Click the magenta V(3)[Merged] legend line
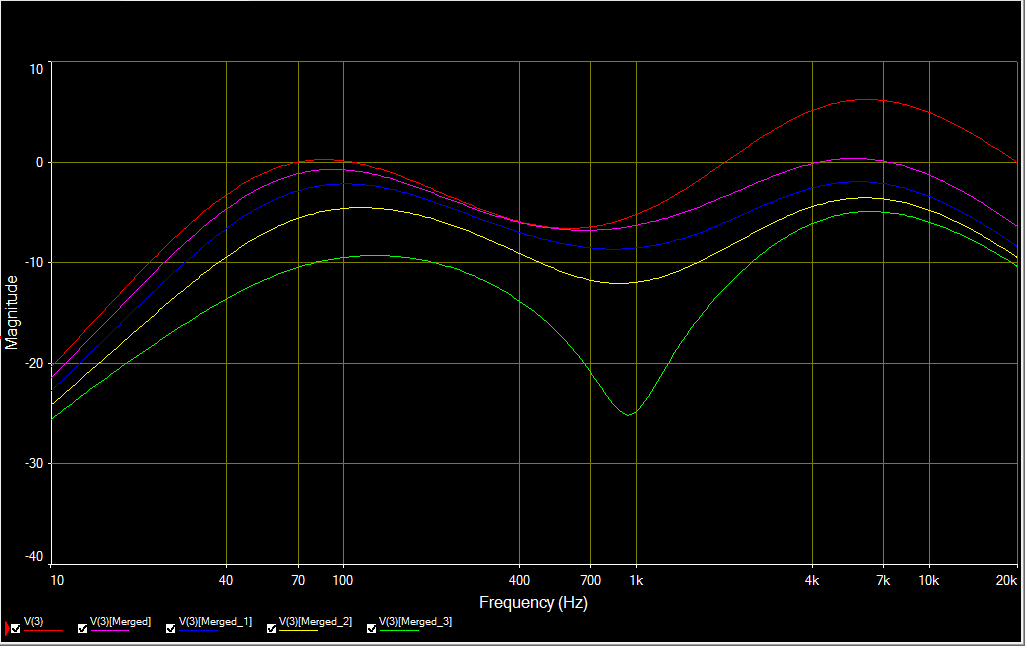Image resolution: width=1027 pixels, height=648 pixels. pyautogui.click(x=110, y=630)
